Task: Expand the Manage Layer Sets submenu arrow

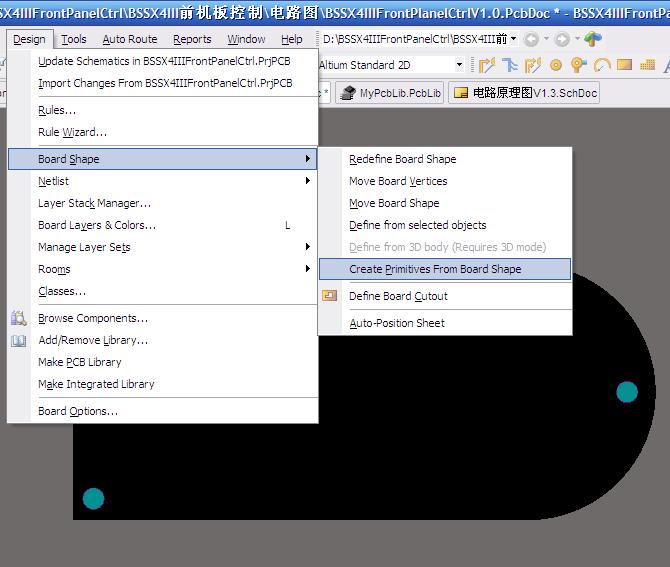Action: (x=308, y=247)
